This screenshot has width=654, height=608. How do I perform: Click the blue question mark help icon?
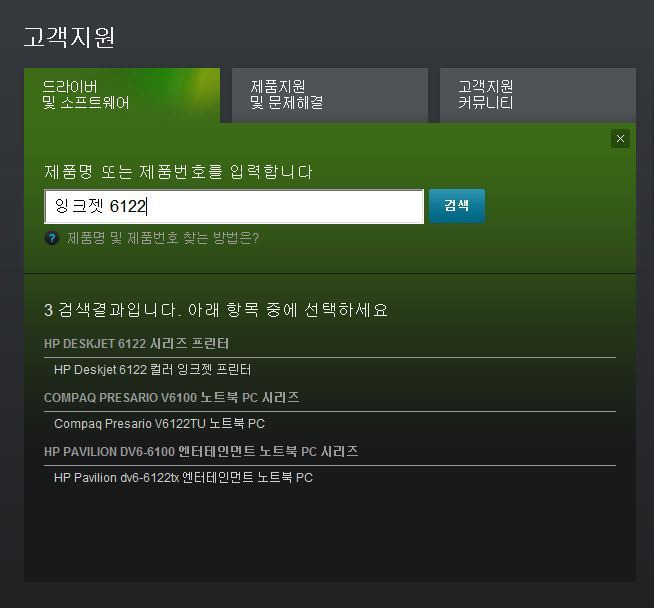point(52,238)
